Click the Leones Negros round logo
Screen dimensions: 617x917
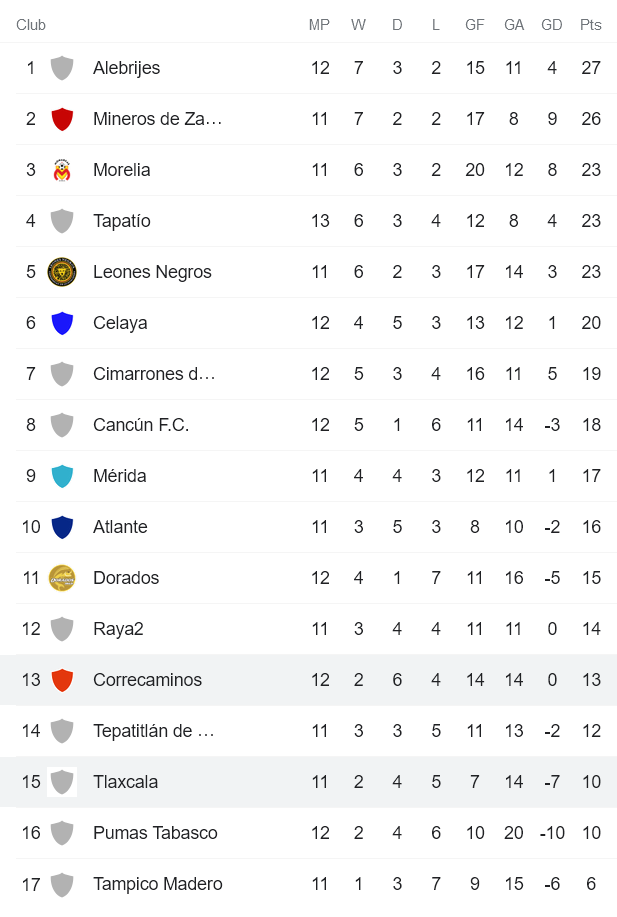pyautogui.click(x=62, y=272)
